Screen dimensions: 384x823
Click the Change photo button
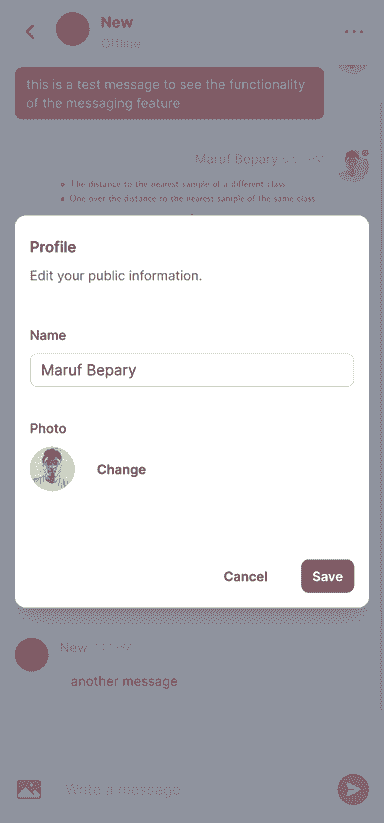point(121,469)
